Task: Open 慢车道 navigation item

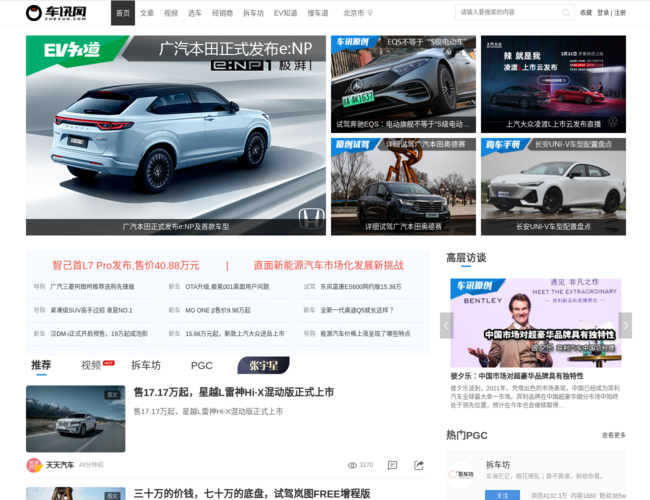Action: tap(318, 13)
